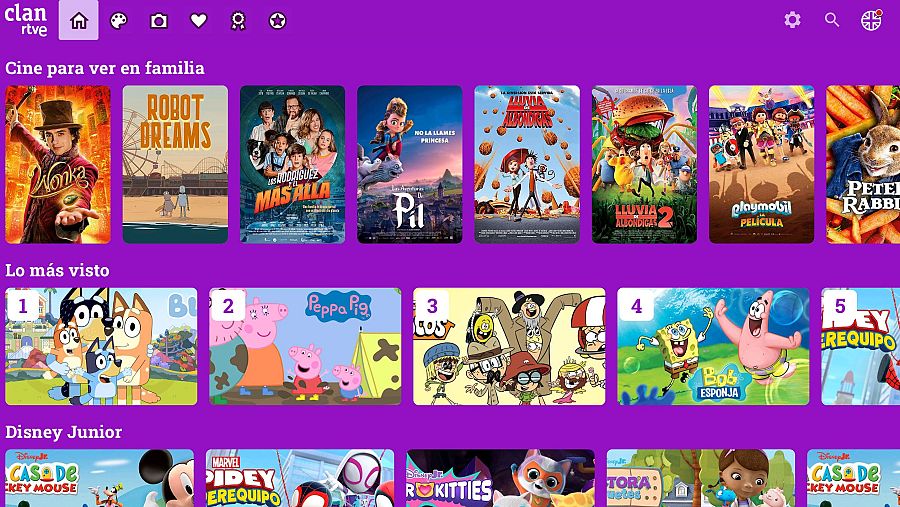Open the SuperKitties Disney Junior tile

coord(501,478)
